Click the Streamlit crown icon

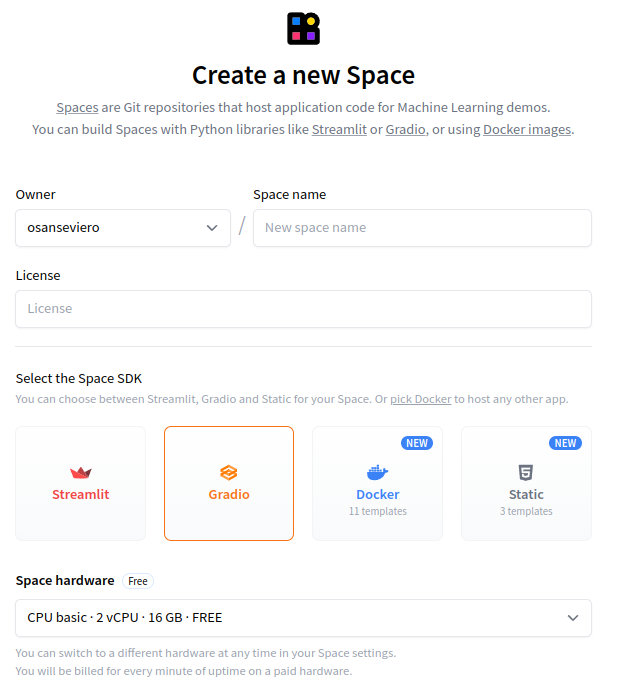pyautogui.click(x=81, y=473)
